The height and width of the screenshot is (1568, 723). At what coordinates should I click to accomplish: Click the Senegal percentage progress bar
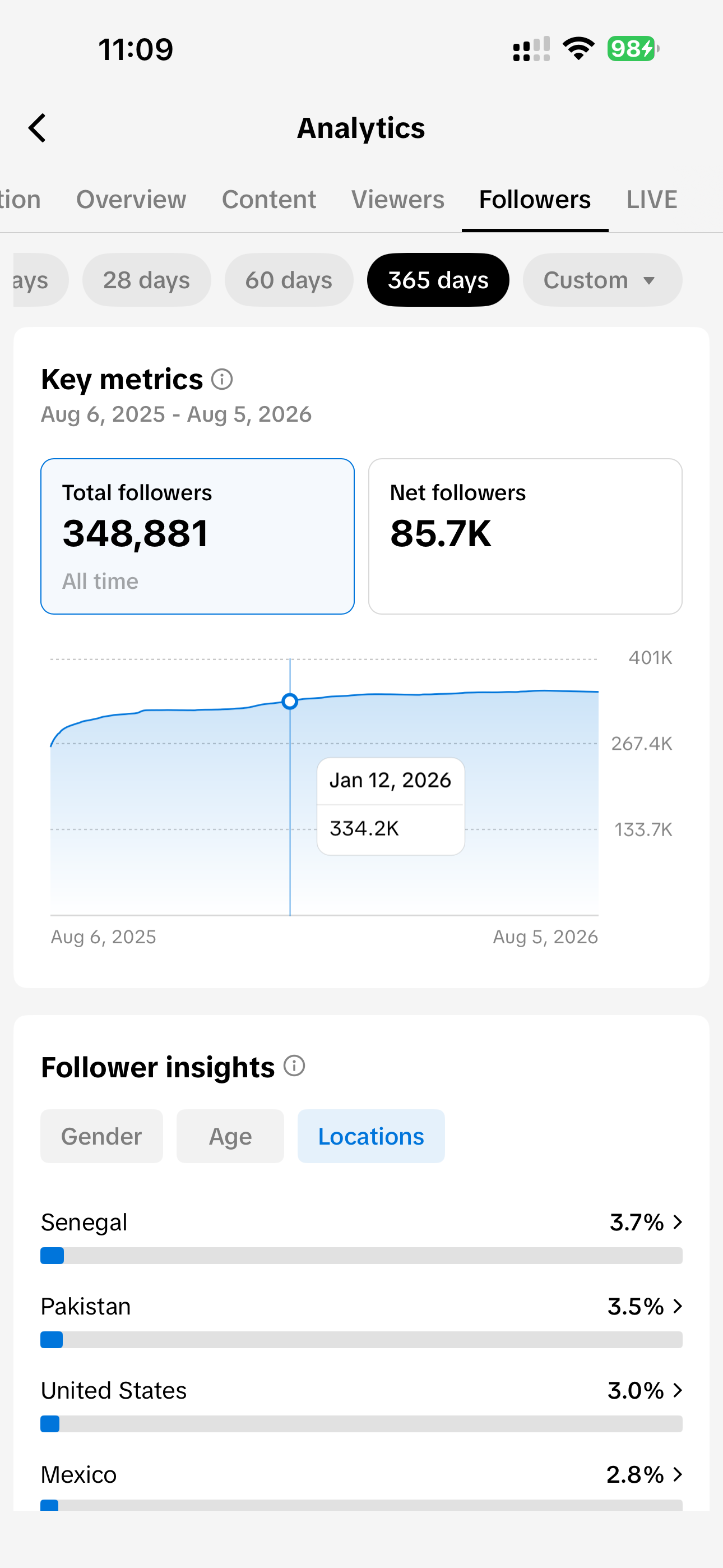point(361,1256)
